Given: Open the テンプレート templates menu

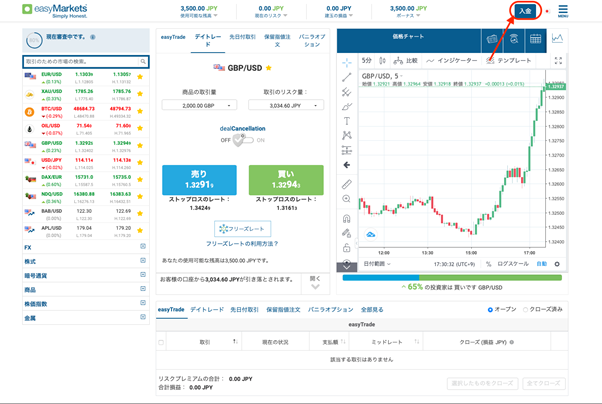Looking at the screenshot, I should point(509,61).
